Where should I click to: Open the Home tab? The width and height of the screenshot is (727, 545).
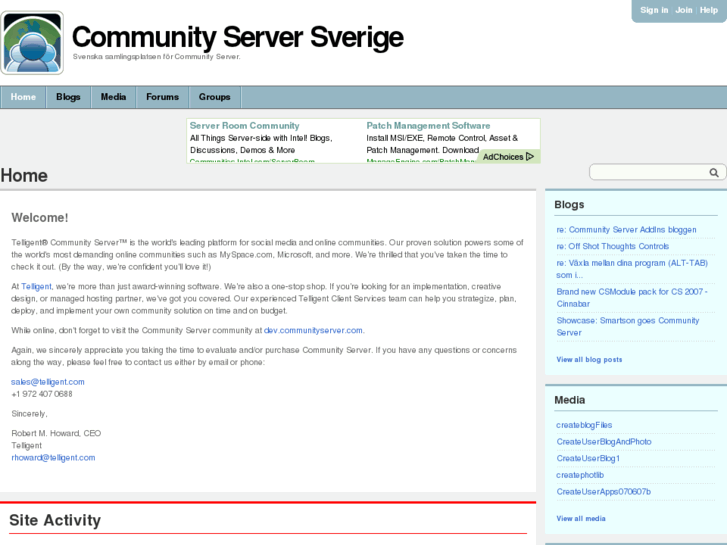pos(23,97)
